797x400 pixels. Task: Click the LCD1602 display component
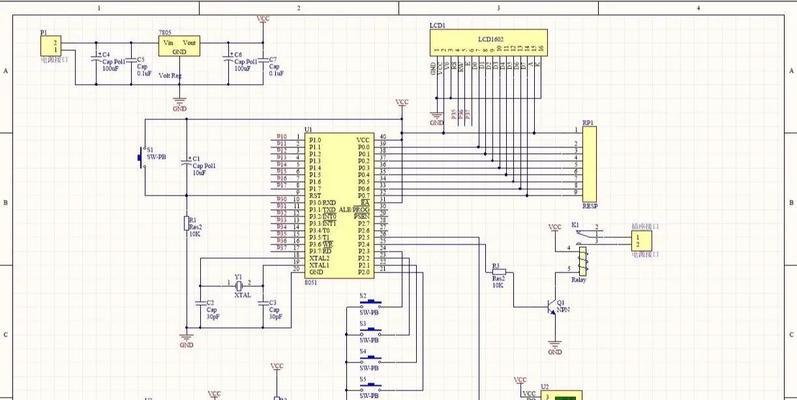pos(488,42)
